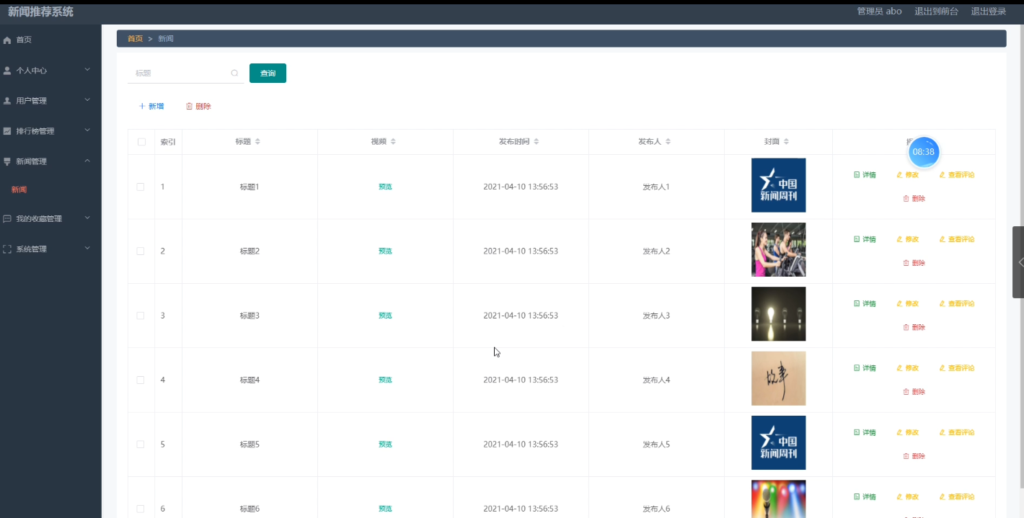Click 修改 pencil for the 标题2 row
Image resolution: width=1024 pixels, height=518 pixels.
907,239
